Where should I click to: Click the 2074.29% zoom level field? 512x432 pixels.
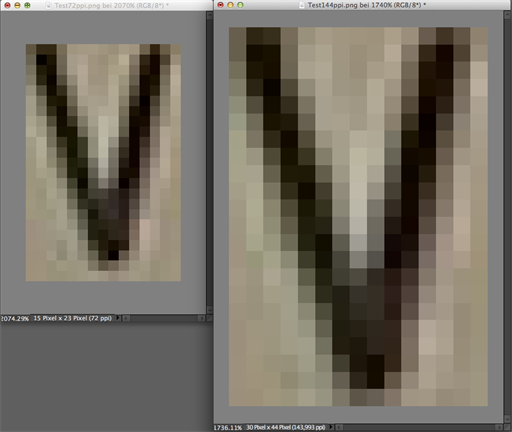[x=15, y=318]
